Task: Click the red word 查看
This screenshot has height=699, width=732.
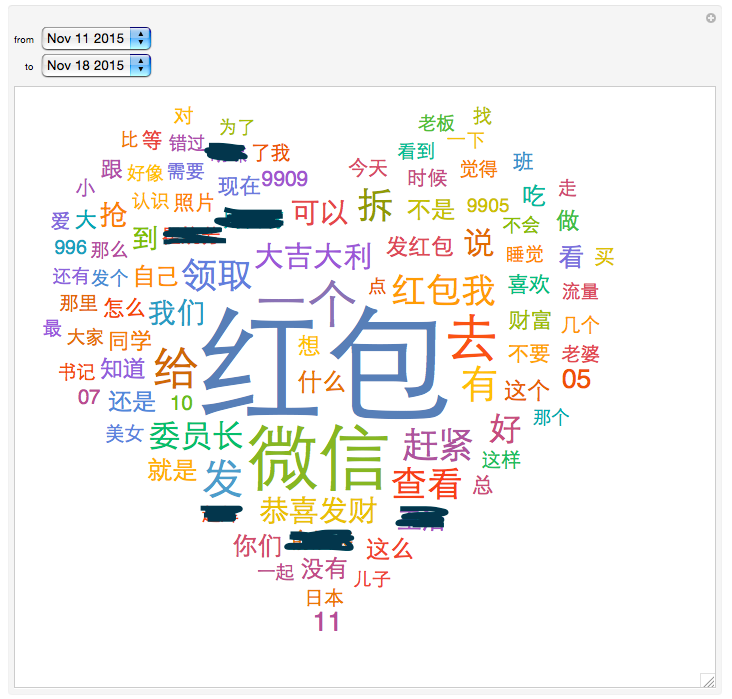Action: (427, 483)
